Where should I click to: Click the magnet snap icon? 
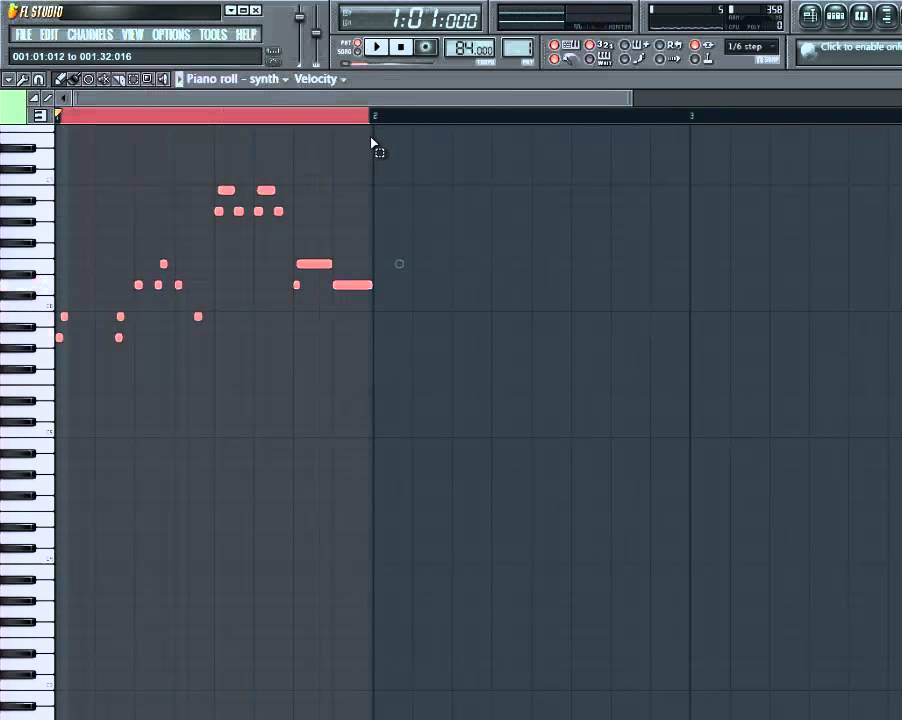(x=39, y=79)
